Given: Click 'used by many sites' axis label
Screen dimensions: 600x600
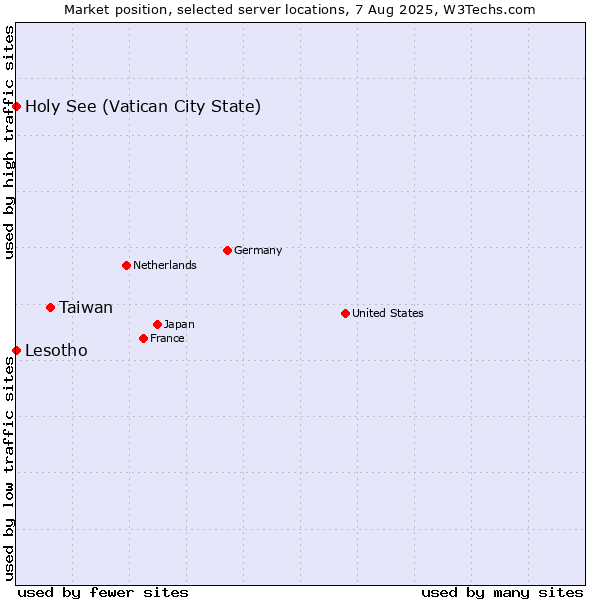Looking at the screenshot, I should (x=502, y=593).
